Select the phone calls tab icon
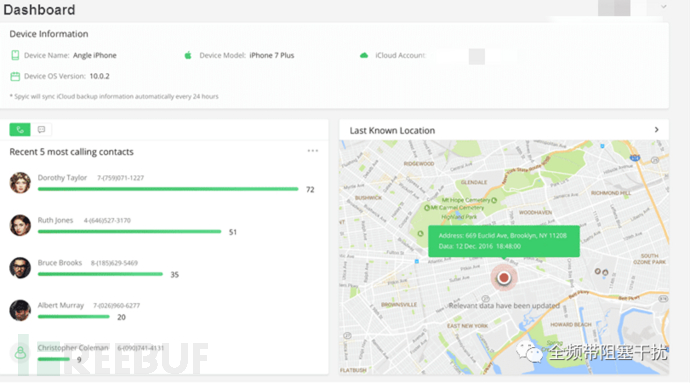 tap(20, 129)
